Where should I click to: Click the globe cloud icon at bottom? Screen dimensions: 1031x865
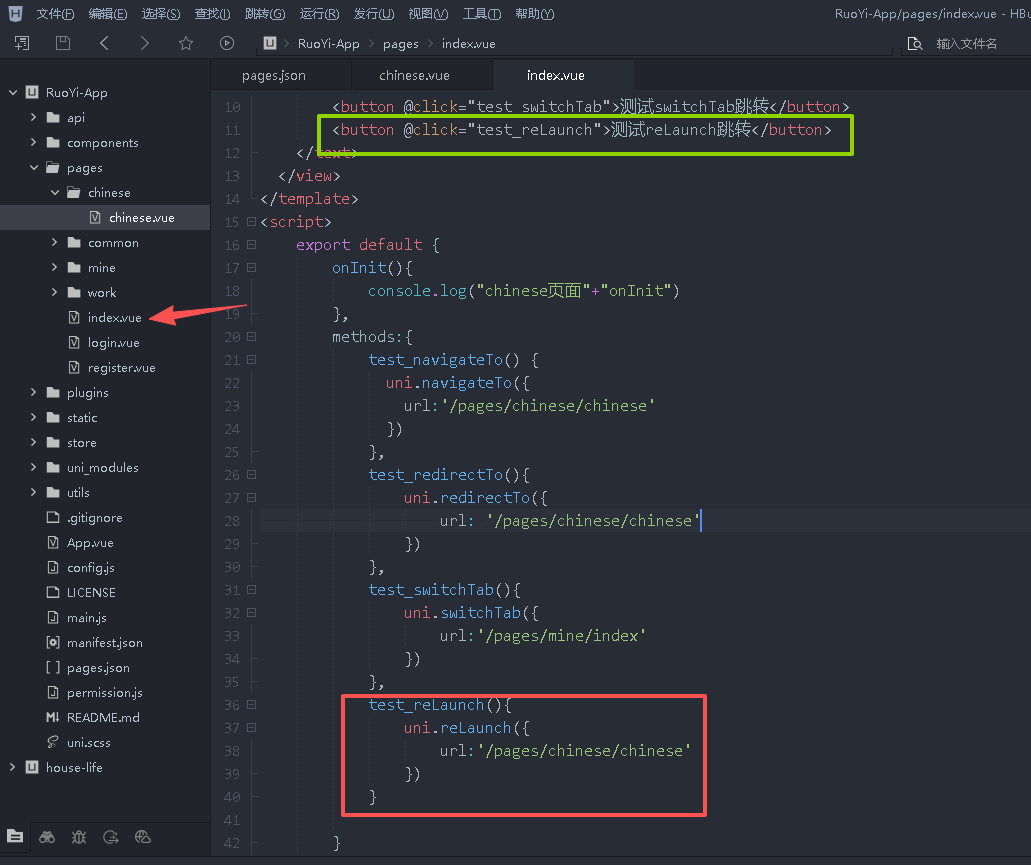[143, 837]
